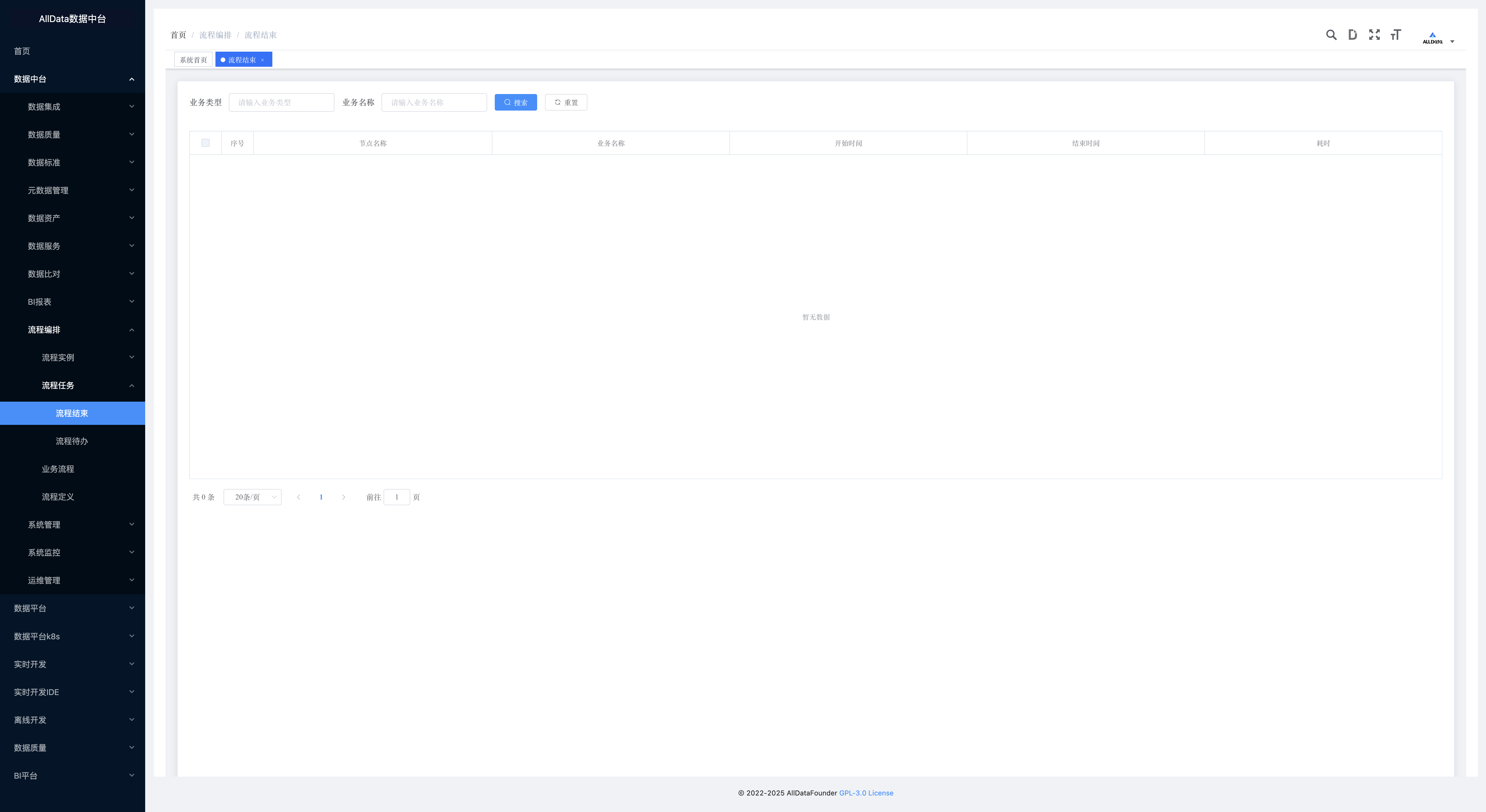This screenshot has width=1486, height=812.
Task: Open the header search icon
Action: (1331, 35)
